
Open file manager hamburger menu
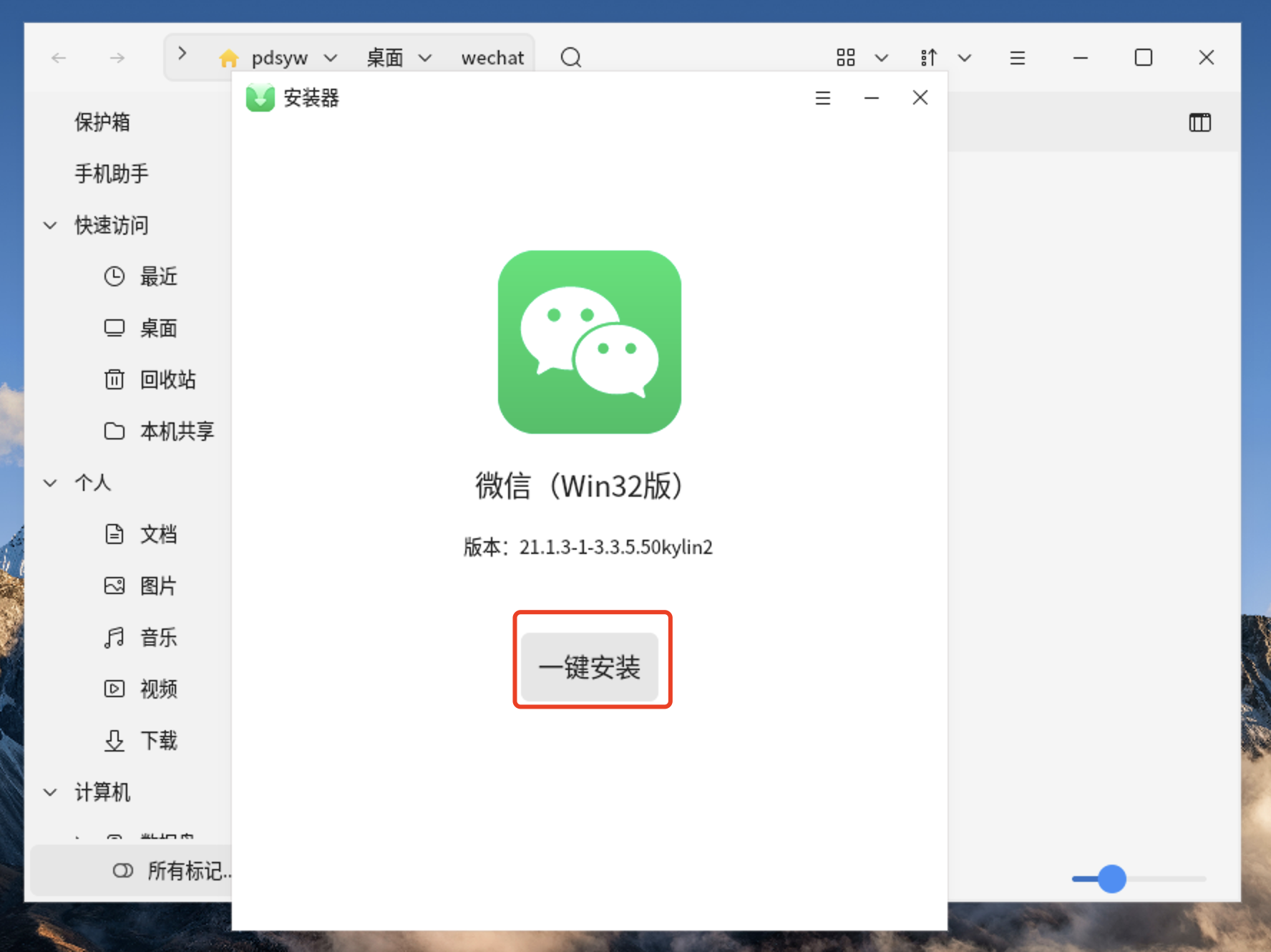[1017, 57]
